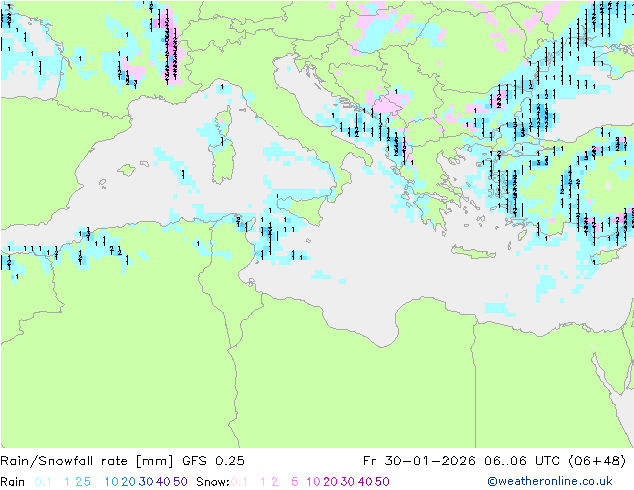Screen dimensions: 634x490
Task: Select rain legend value 40
Action: (163, 482)
